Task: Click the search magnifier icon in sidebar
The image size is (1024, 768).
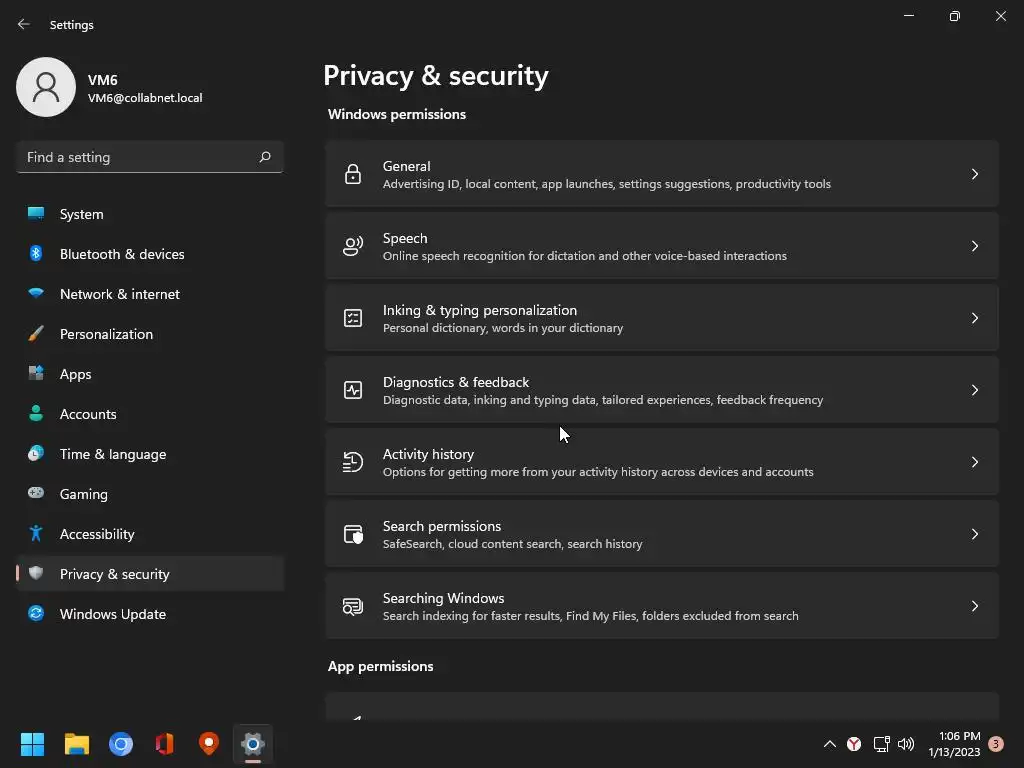Action: (x=265, y=157)
